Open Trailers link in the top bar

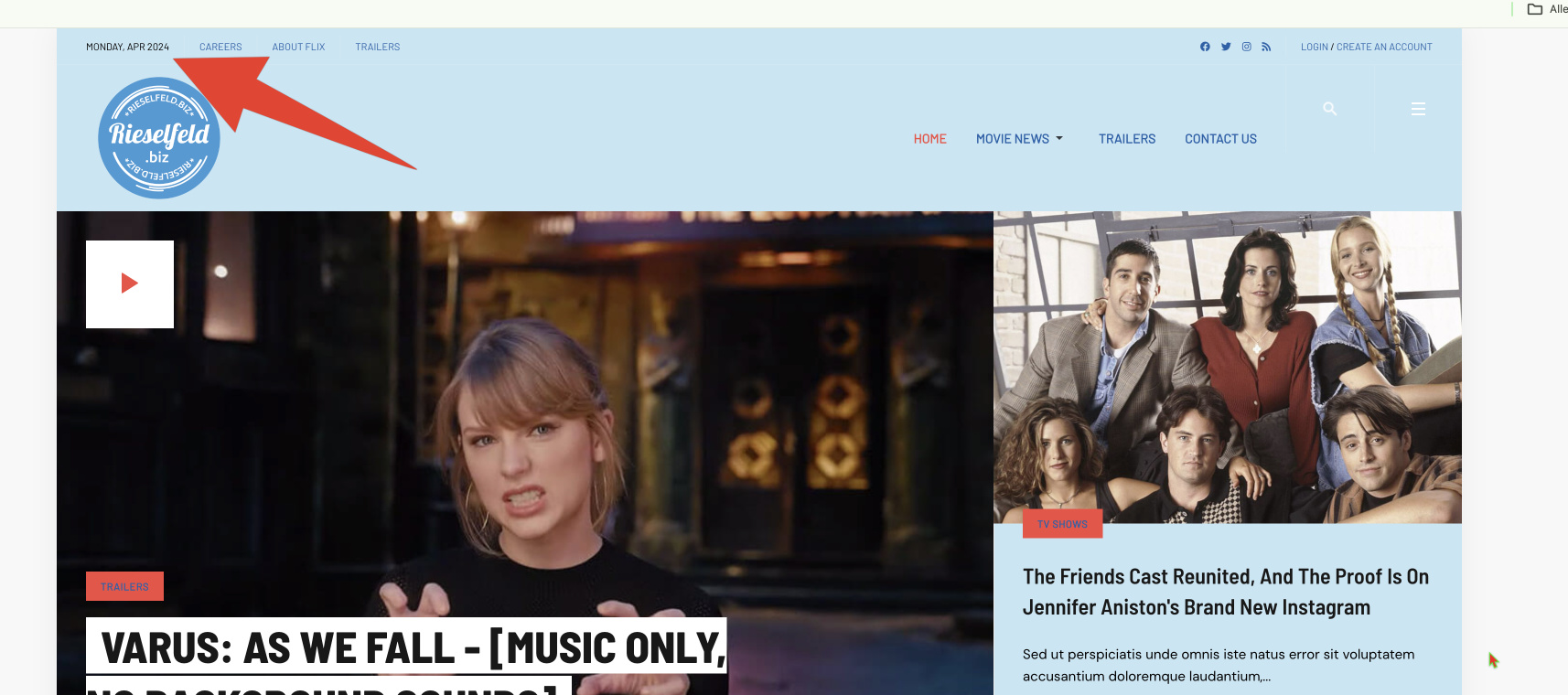coord(378,47)
